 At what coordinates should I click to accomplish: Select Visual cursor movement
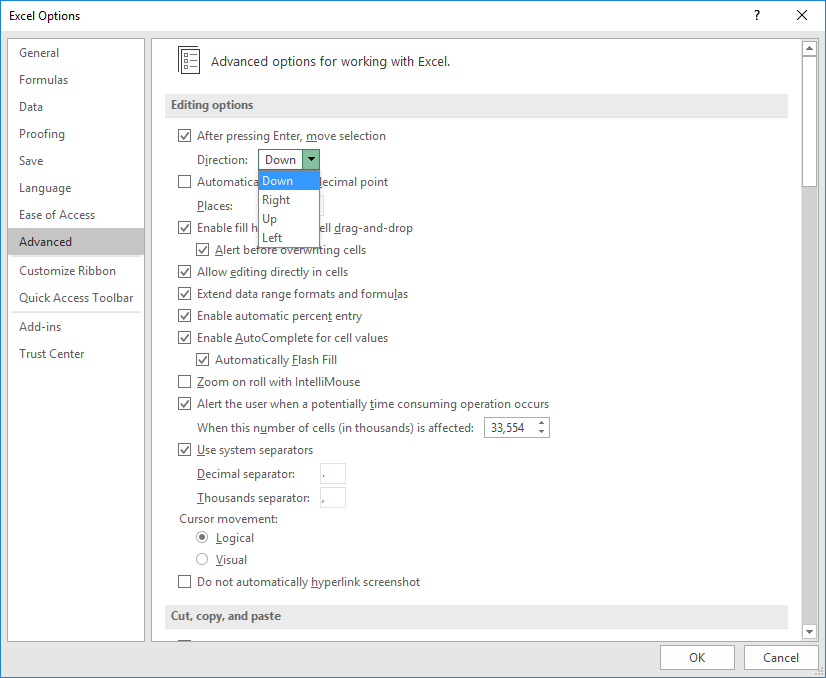(202, 559)
